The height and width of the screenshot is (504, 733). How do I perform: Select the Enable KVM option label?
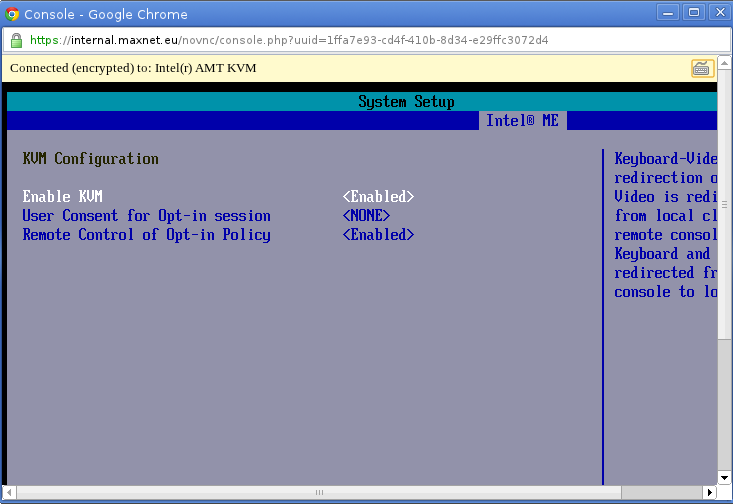pos(63,196)
